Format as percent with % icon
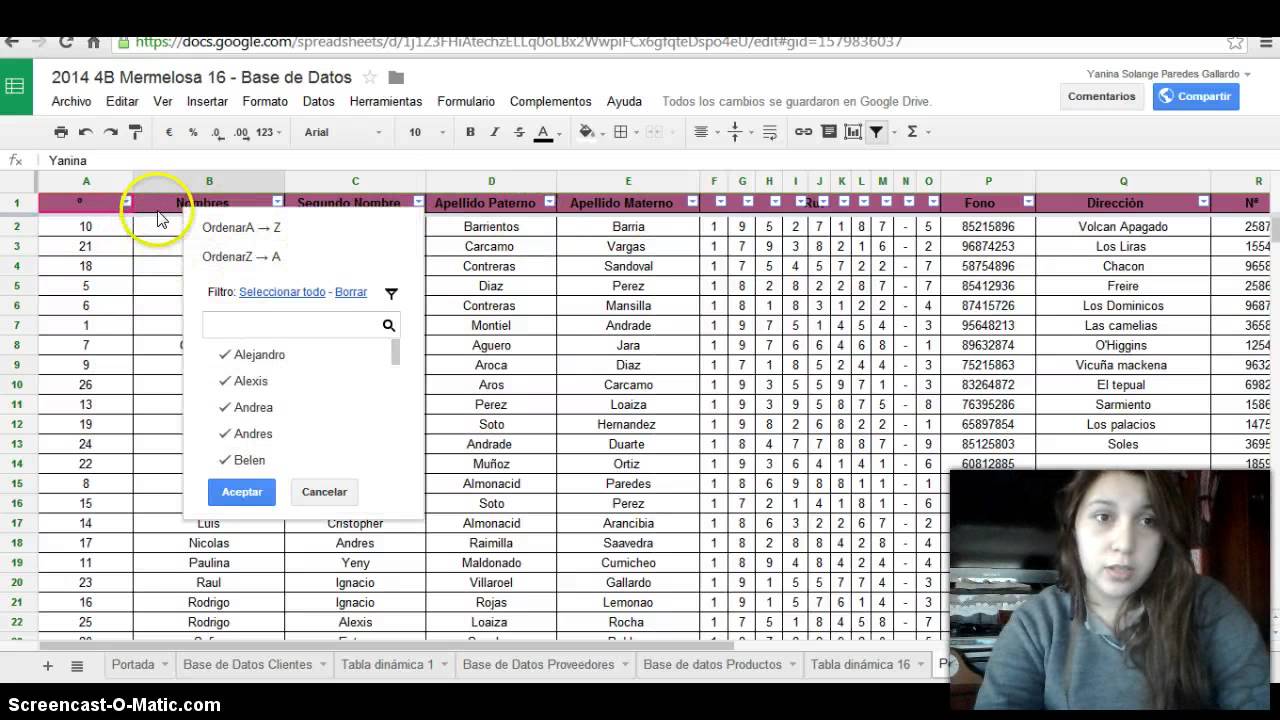The image size is (1280, 720). point(193,132)
